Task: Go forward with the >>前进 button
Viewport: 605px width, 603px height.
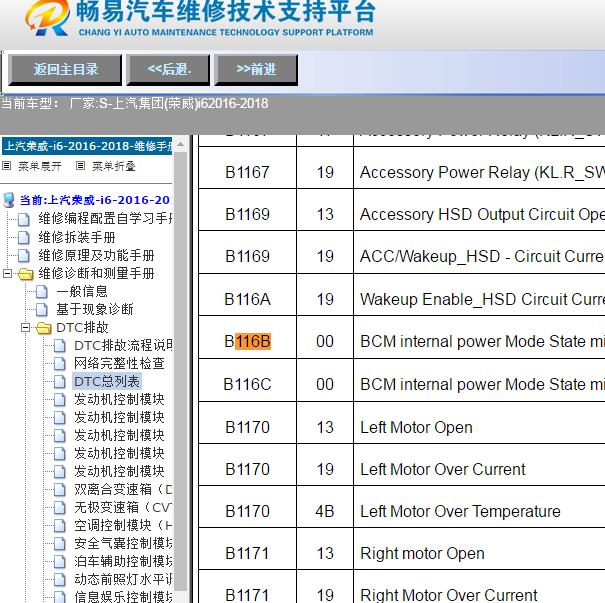Action: click(256, 70)
